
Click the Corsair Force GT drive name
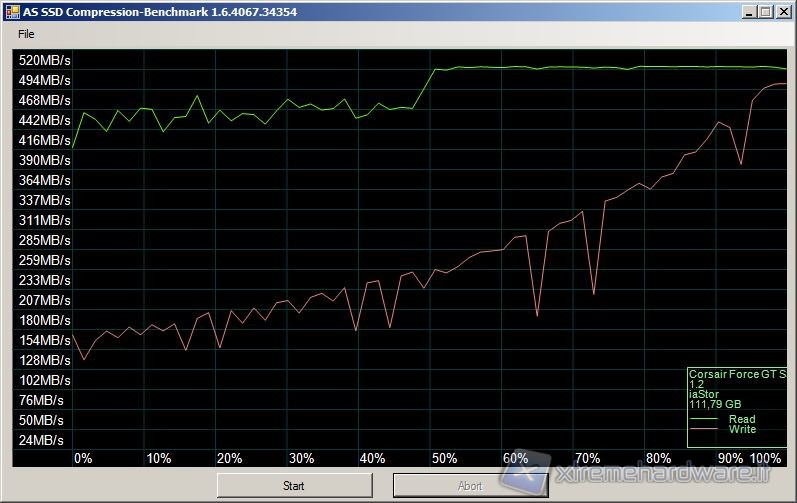pyautogui.click(x=737, y=374)
